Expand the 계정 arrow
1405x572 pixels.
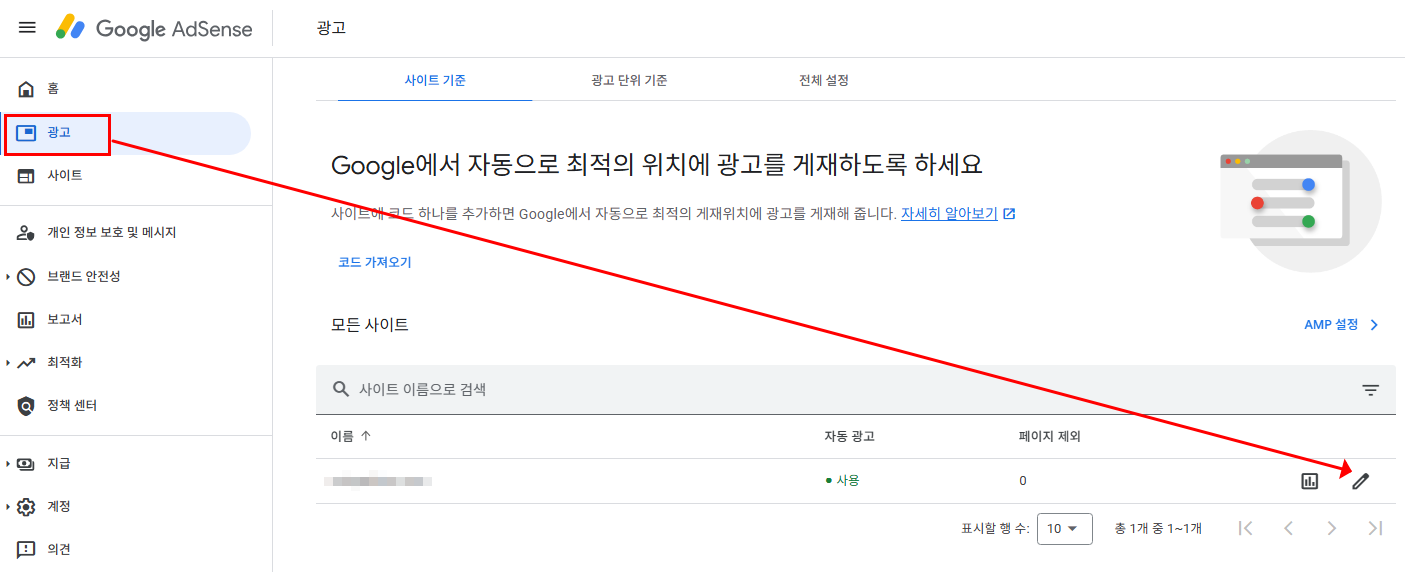[8, 507]
